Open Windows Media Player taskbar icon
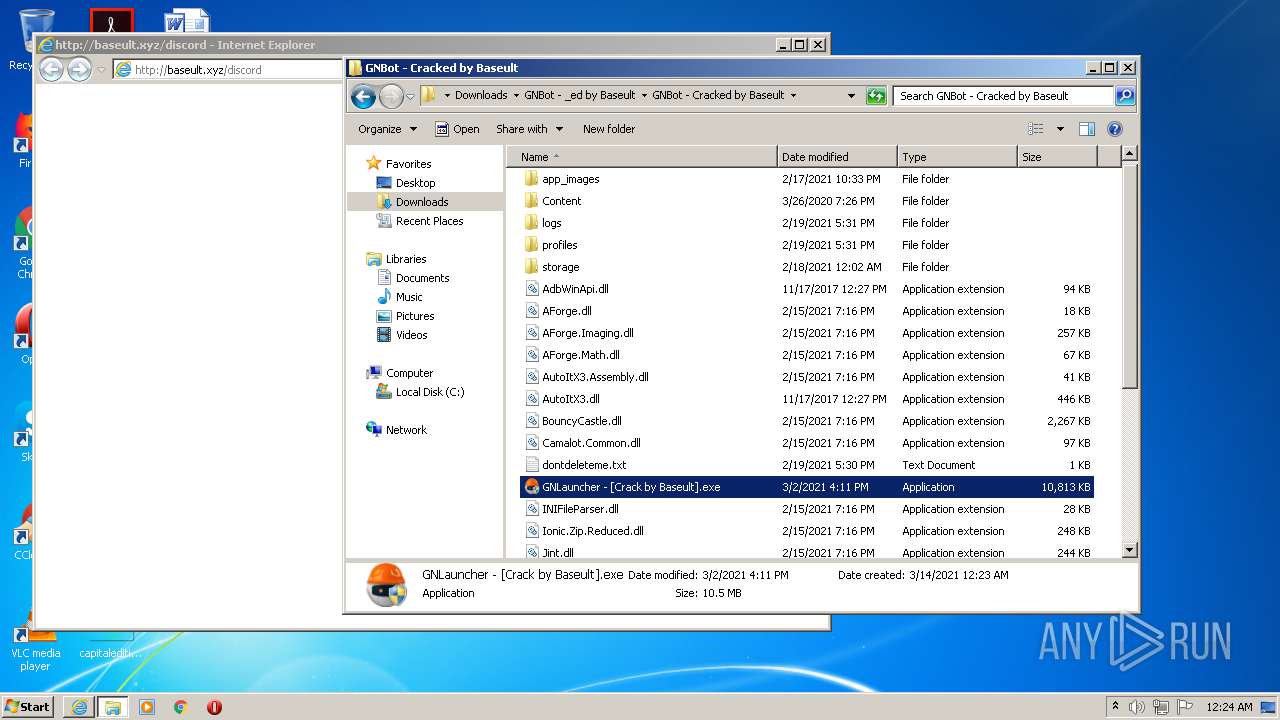Screen dimensions: 1280x720 (x=147, y=707)
